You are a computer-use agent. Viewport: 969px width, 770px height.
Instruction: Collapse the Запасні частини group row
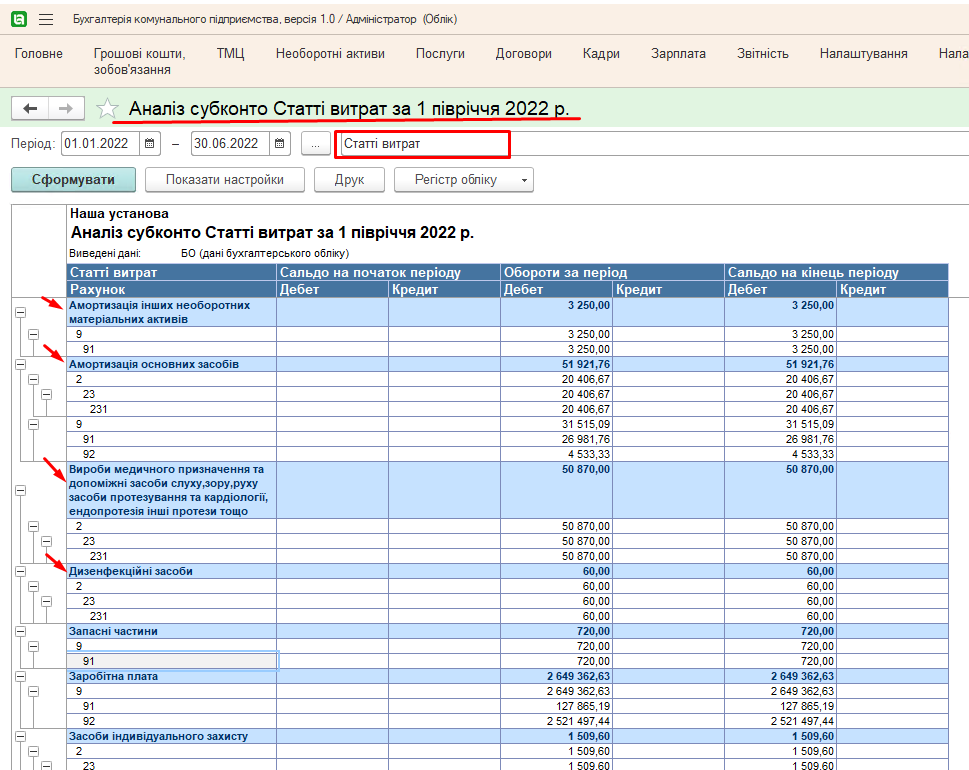(x=20, y=632)
